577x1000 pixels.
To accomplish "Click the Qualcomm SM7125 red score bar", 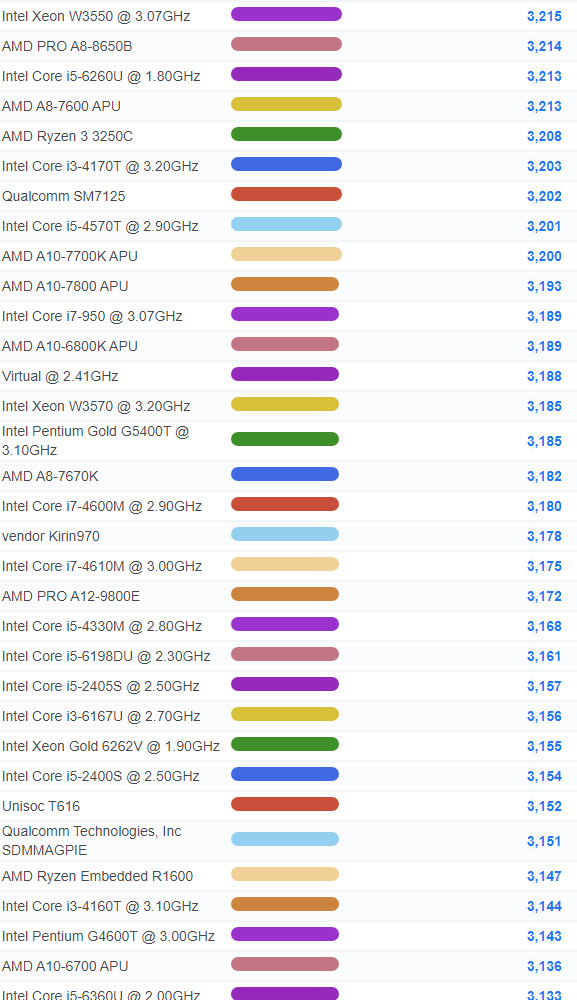I will coord(286,194).
